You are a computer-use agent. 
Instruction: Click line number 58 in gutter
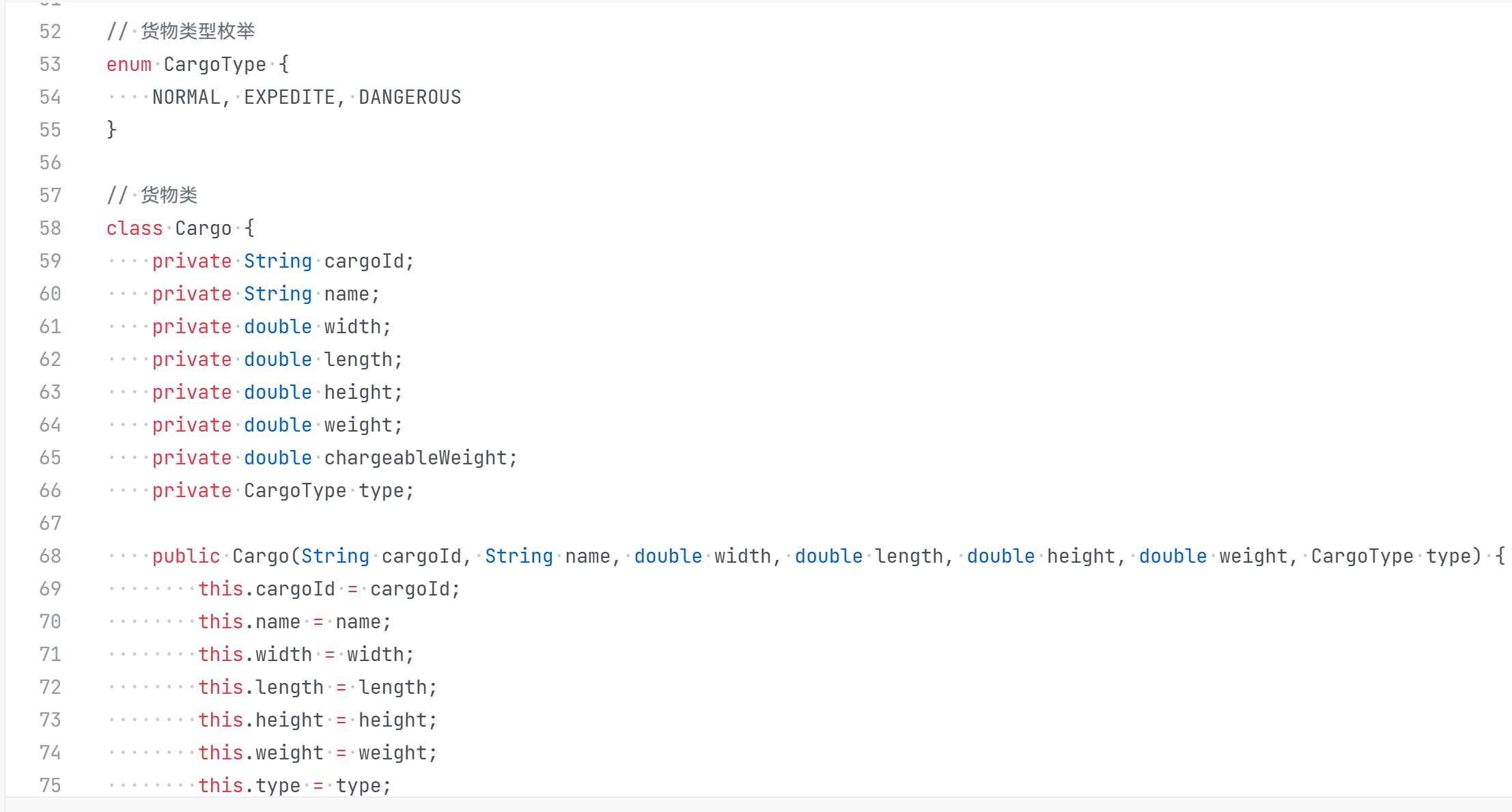pyautogui.click(x=50, y=228)
